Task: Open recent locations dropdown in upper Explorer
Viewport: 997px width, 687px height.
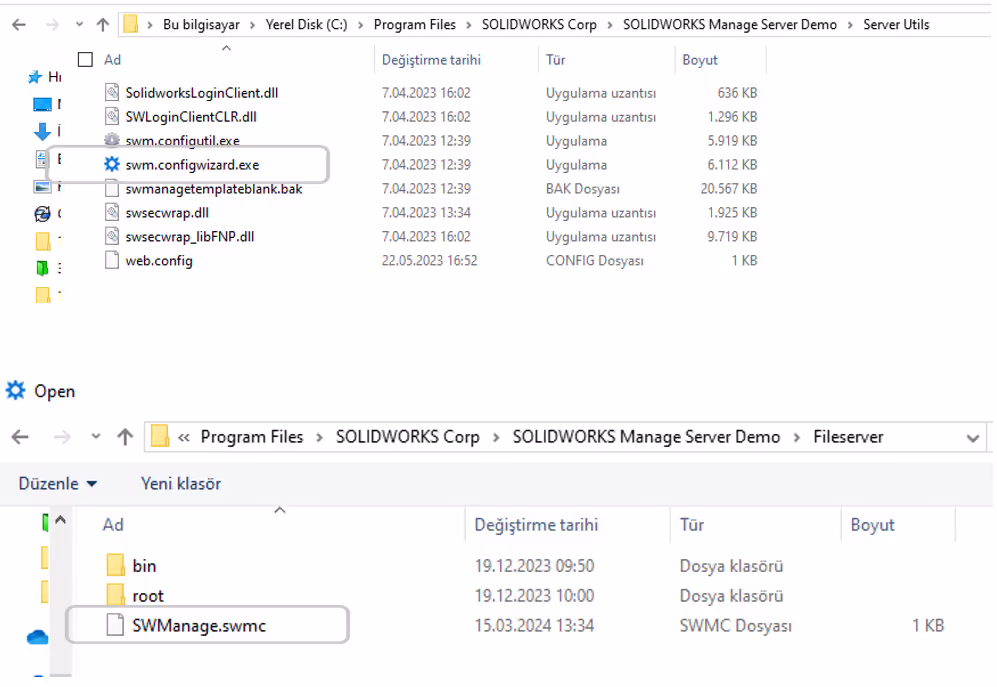Action: tap(79, 25)
